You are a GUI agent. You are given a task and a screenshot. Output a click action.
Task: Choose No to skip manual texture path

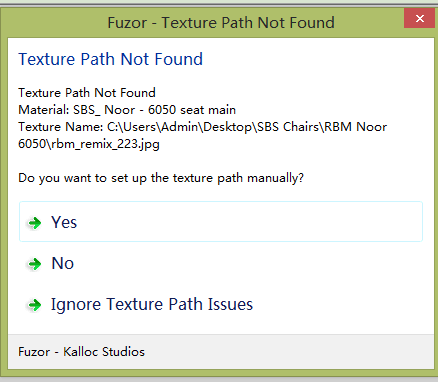(221, 263)
